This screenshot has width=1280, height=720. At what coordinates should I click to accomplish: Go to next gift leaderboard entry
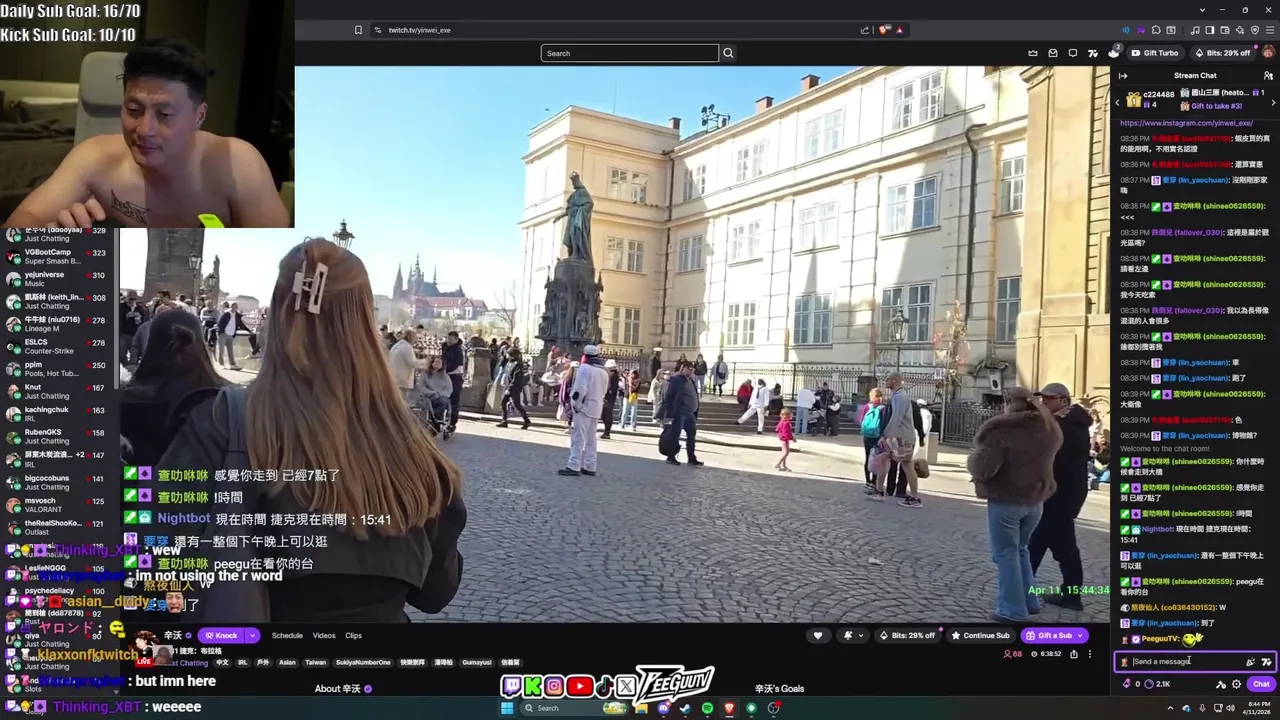pos(1273,102)
